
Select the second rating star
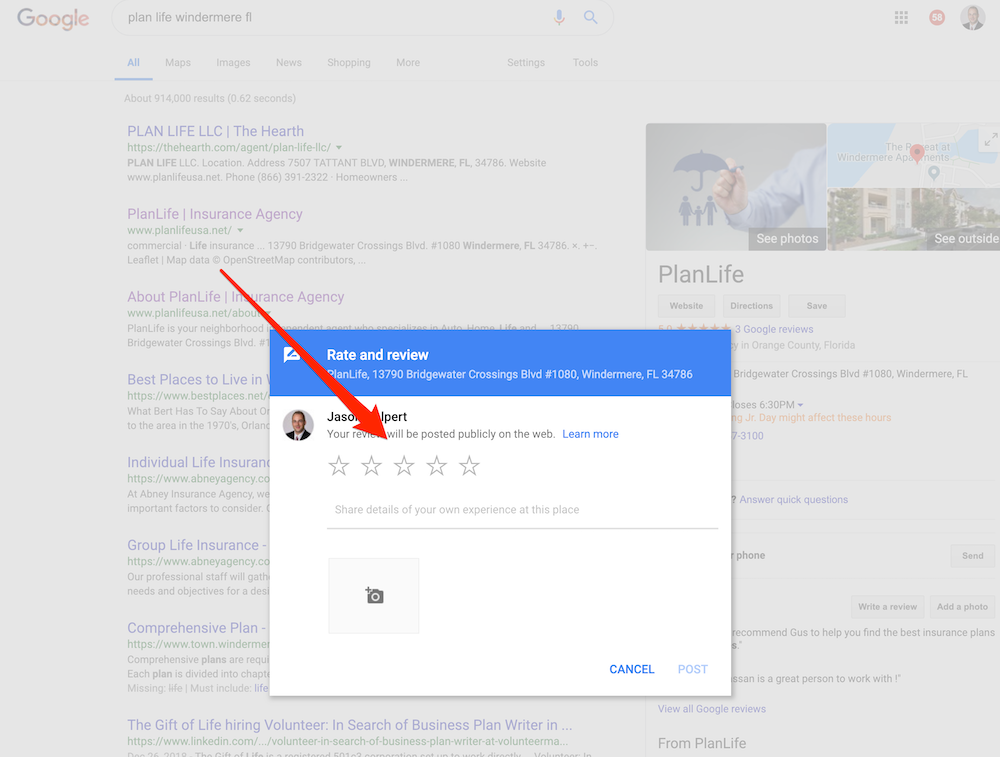[371, 466]
